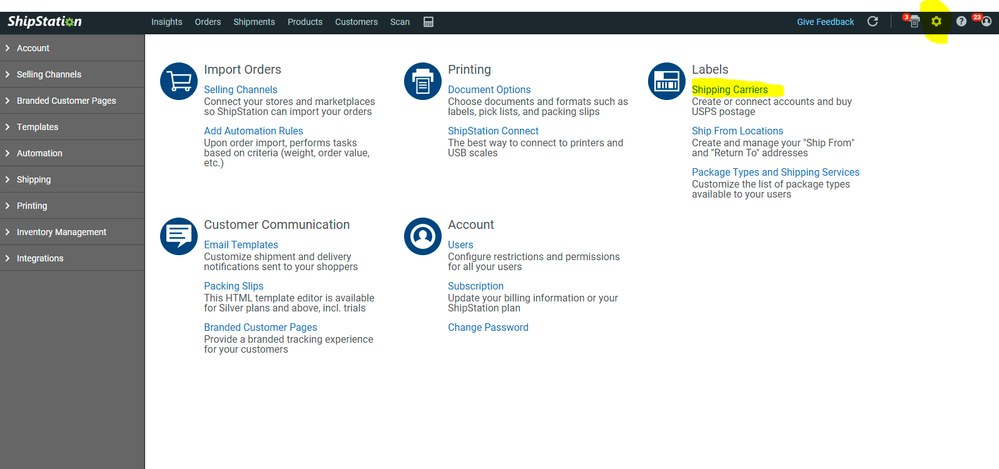Click the Give Feedback link
Screen dimensions: 999x469
coord(825,22)
